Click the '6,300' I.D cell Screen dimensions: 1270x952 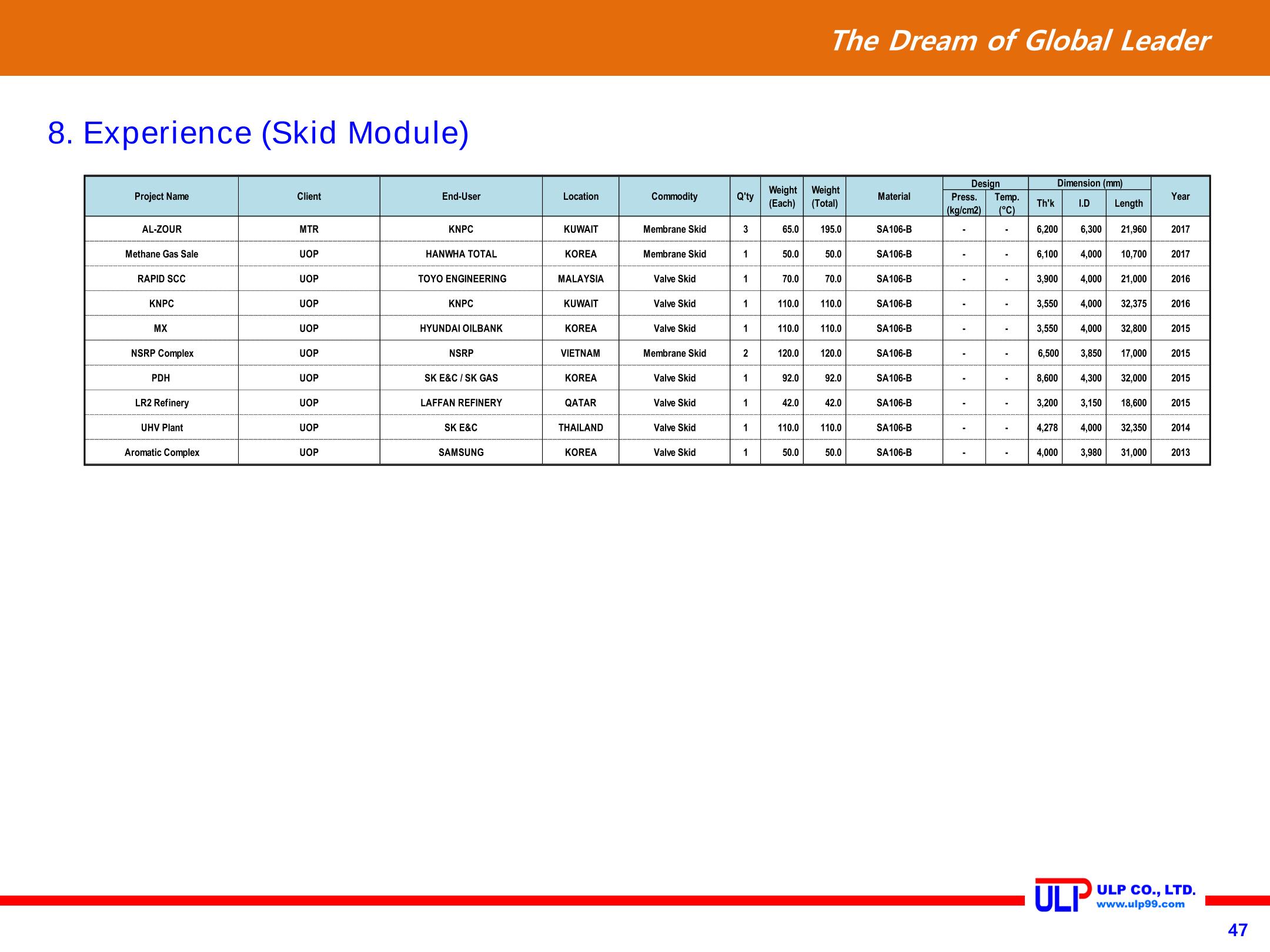(x=1084, y=229)
